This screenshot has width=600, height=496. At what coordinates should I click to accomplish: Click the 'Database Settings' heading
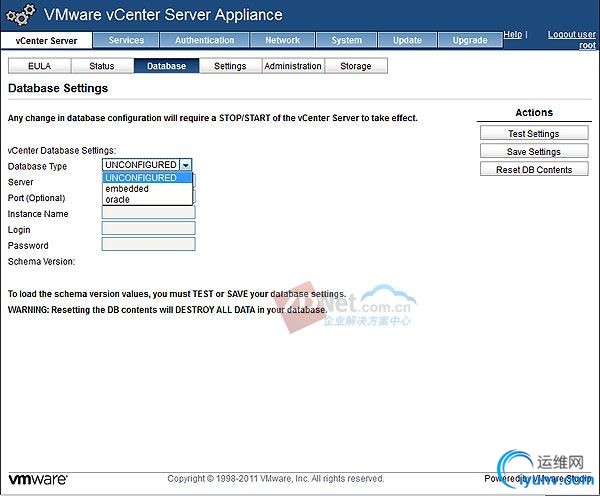[x=58, y=88]
